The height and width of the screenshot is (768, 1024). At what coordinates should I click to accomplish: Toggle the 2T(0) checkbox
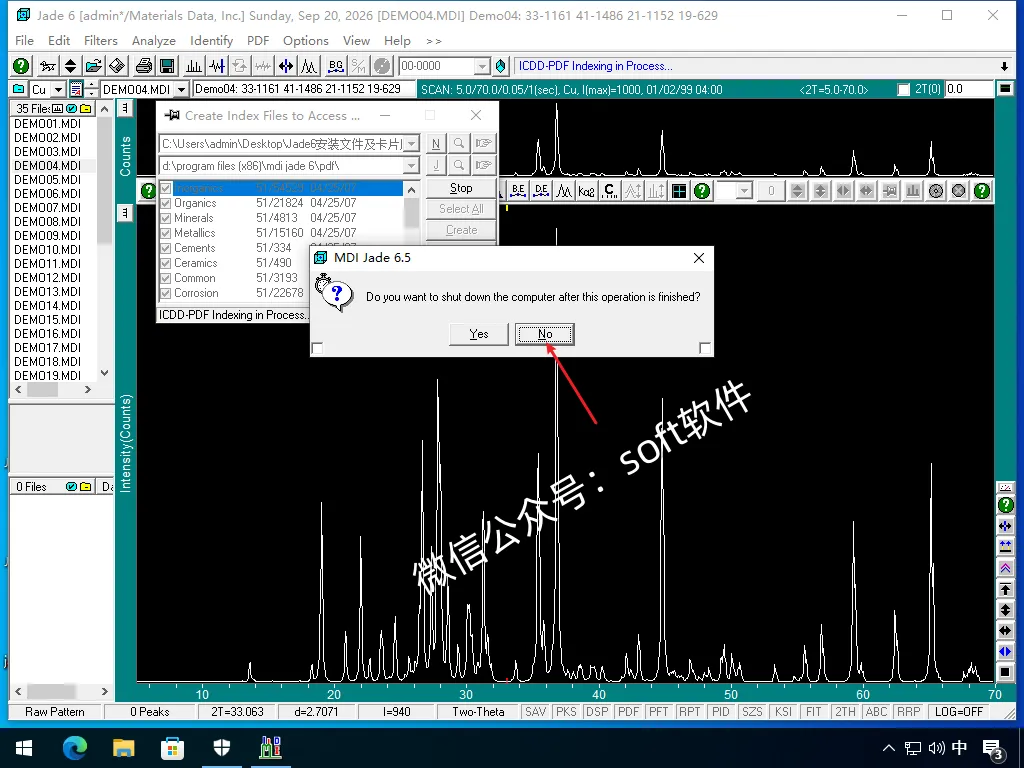(x=904, y=89)
